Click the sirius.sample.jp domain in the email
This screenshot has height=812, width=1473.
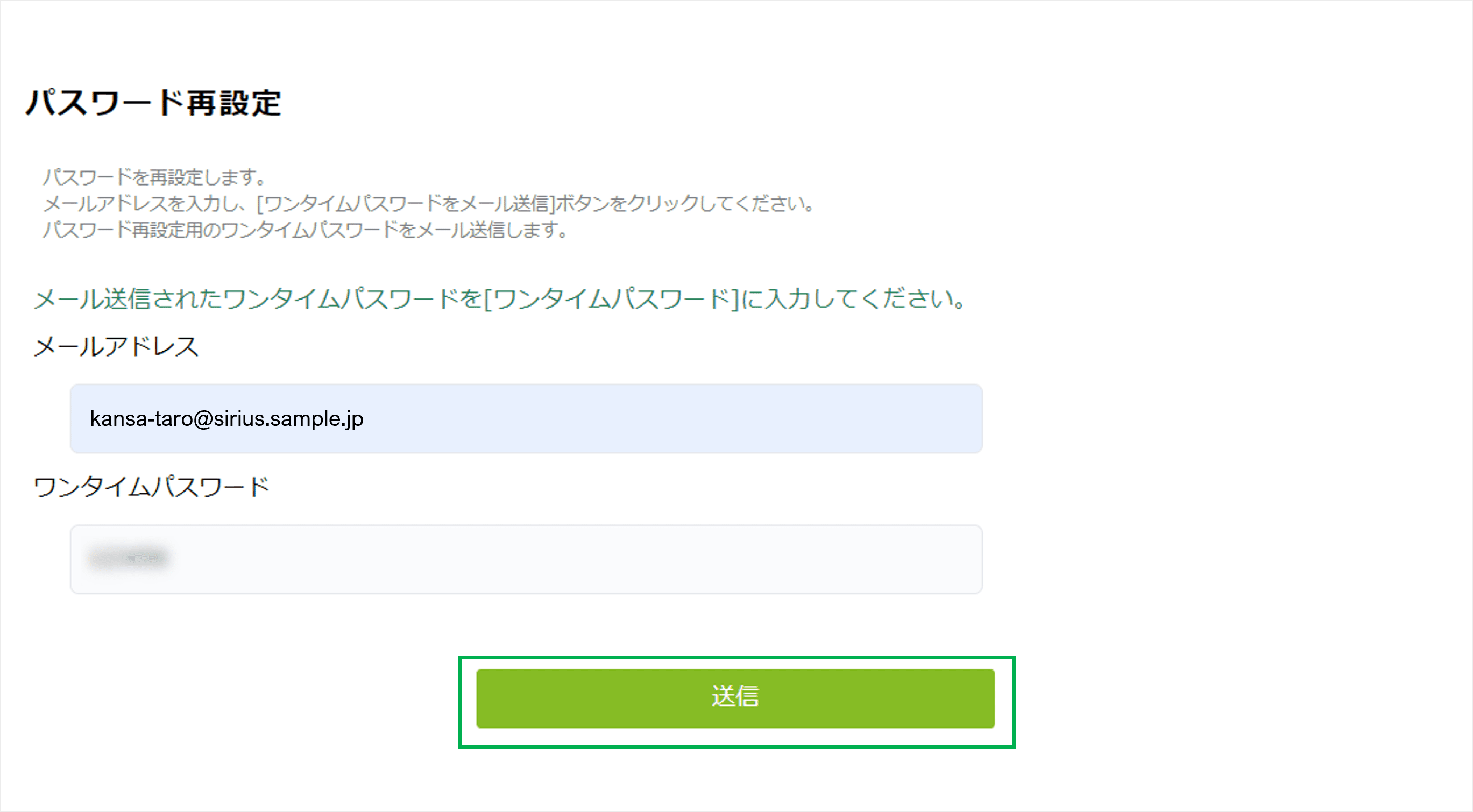pyautogui.click(x=289, y=419)
